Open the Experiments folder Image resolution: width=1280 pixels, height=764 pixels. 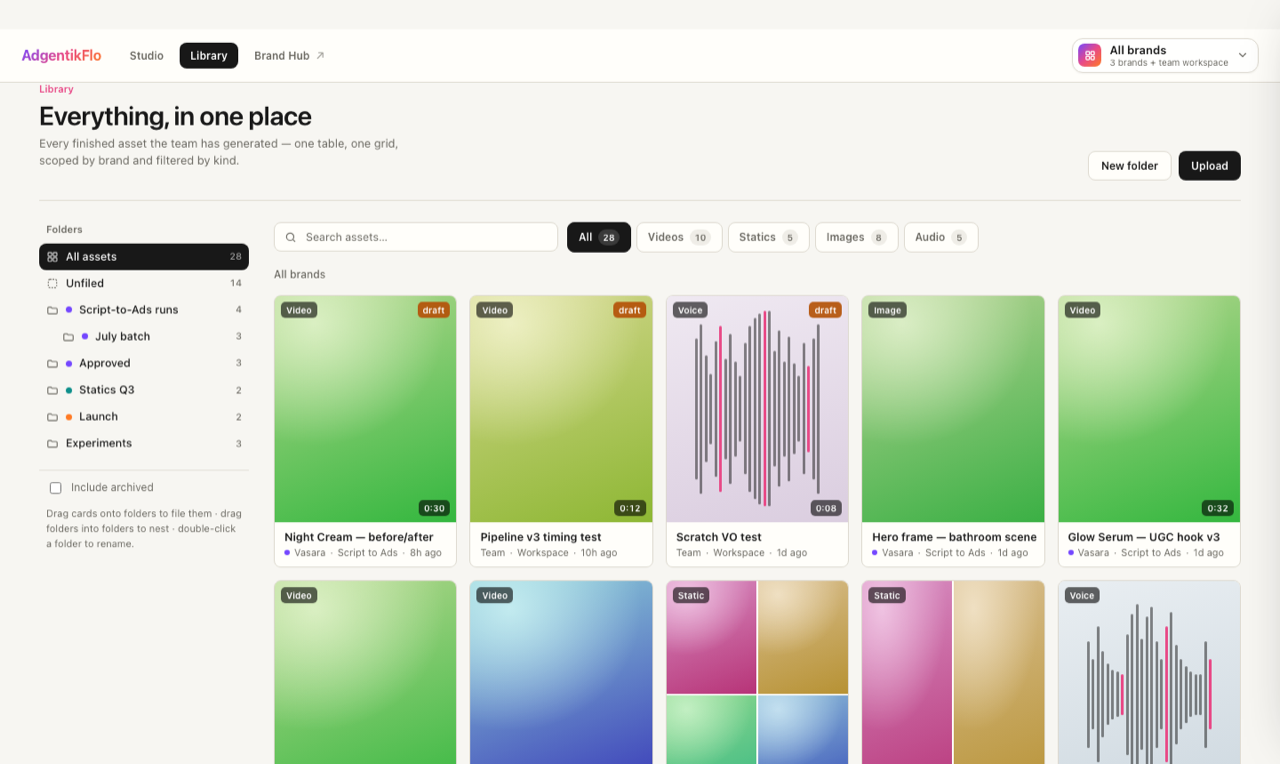tap(144, 443)
